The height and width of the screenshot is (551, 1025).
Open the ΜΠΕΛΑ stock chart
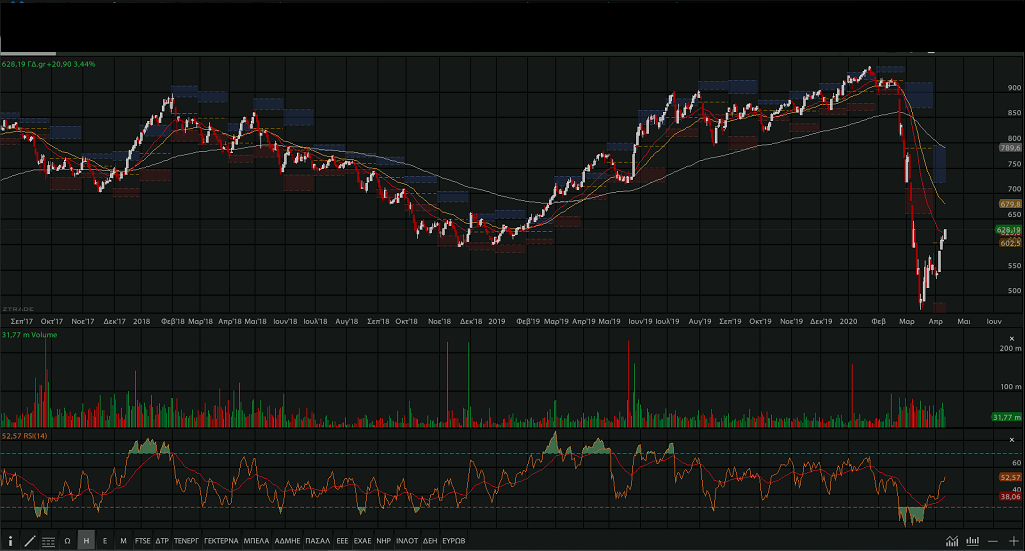[256, 541]
